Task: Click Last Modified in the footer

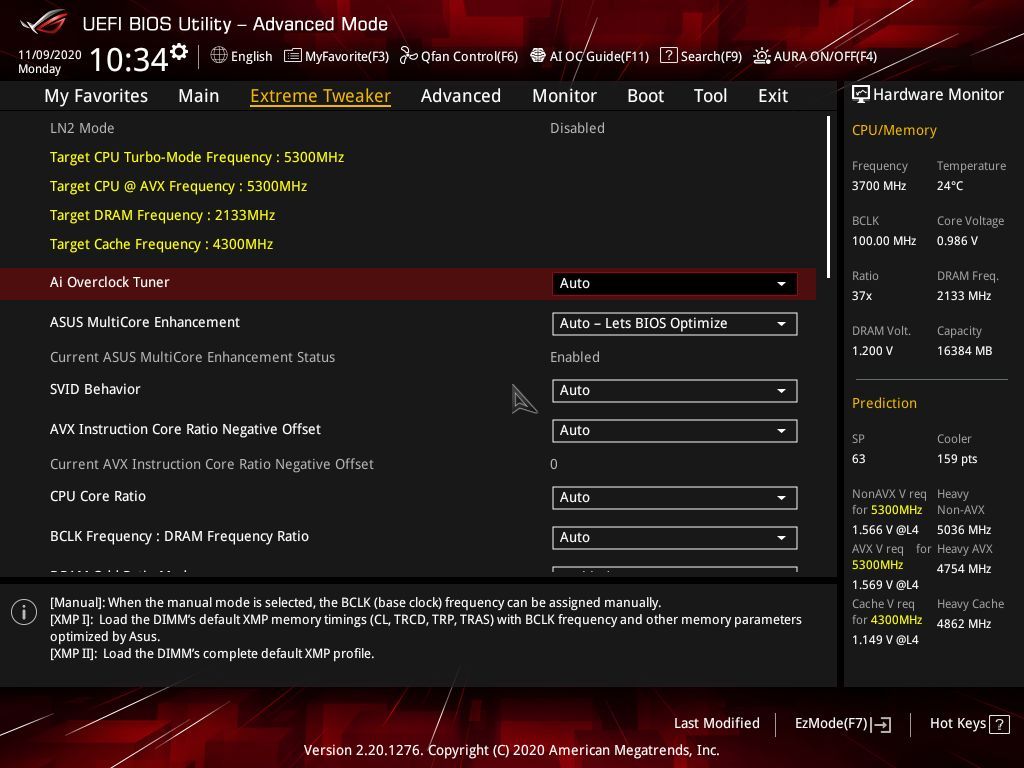Action: click(x=716, y=724)
